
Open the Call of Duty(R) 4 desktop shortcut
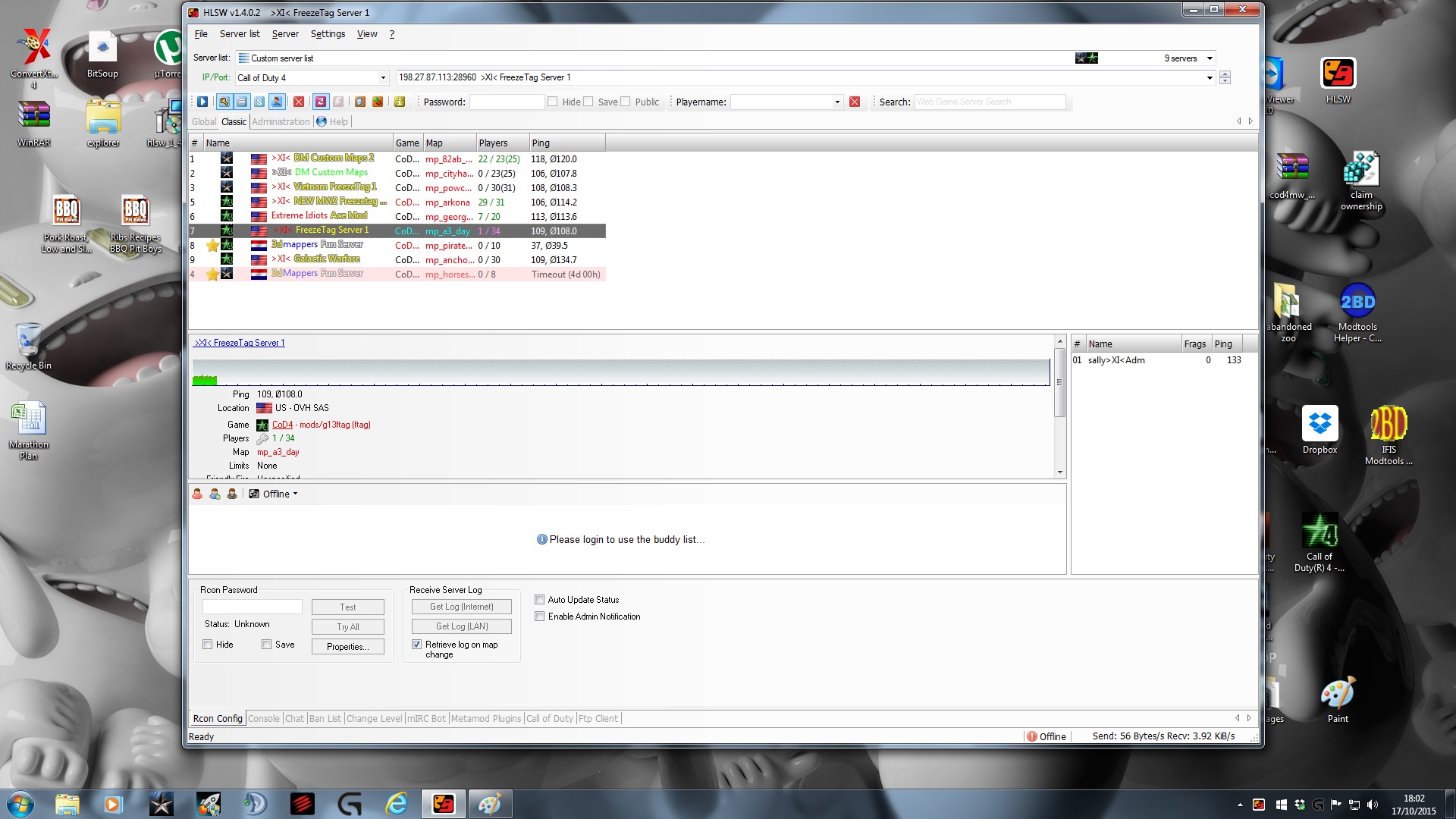[x=1319, y=542]
